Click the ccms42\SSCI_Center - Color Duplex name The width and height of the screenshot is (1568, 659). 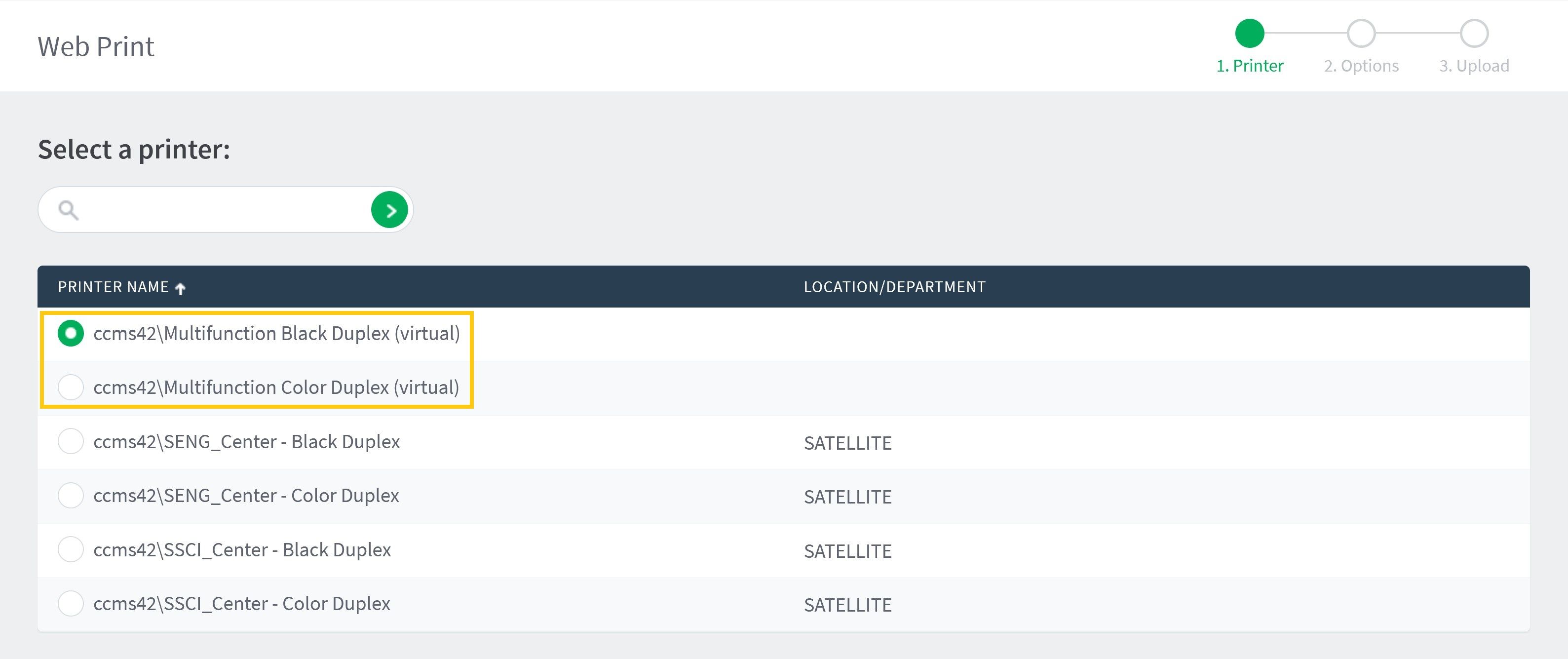(242, 604)
